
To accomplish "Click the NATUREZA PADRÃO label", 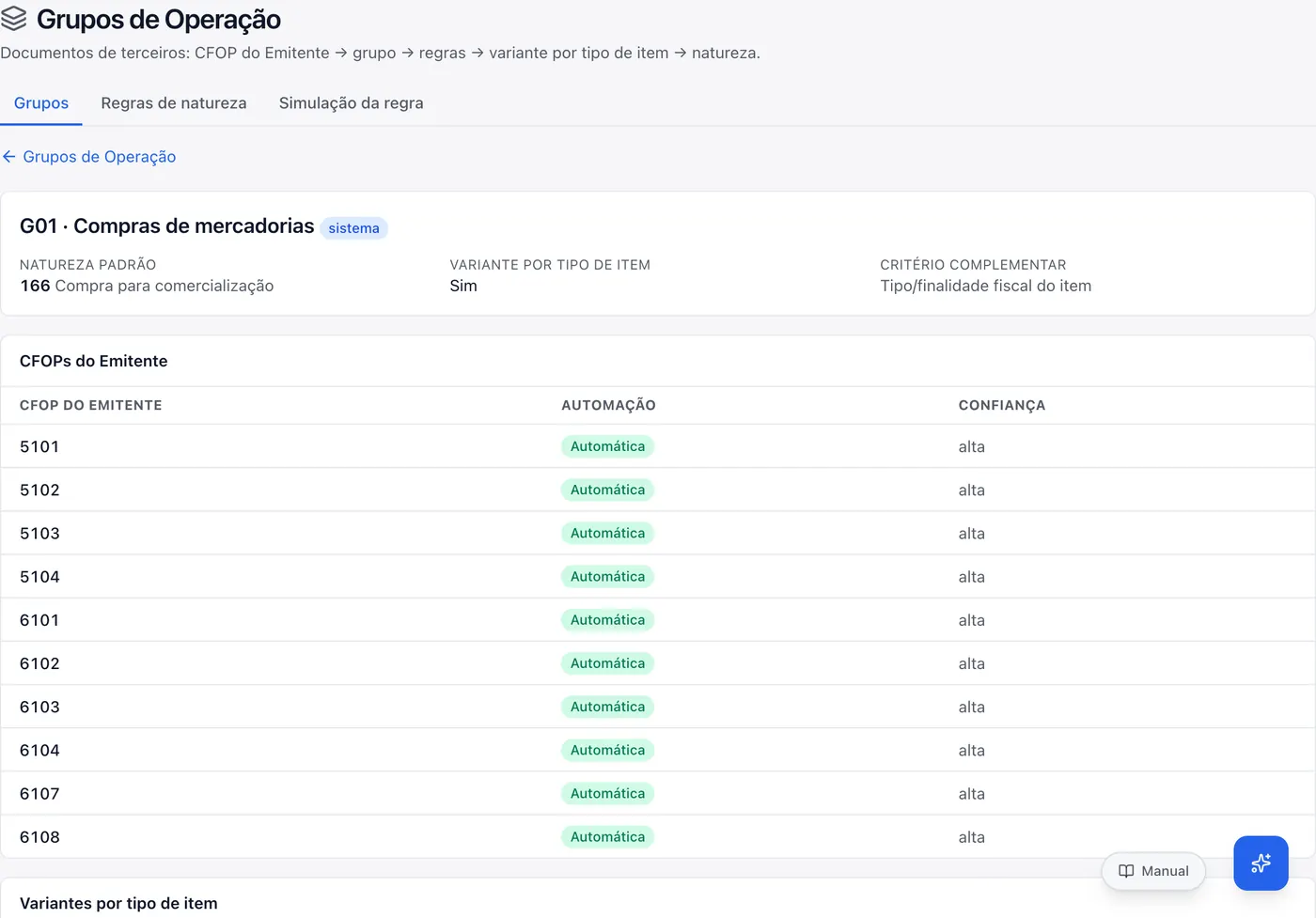I will coord(88,265).
